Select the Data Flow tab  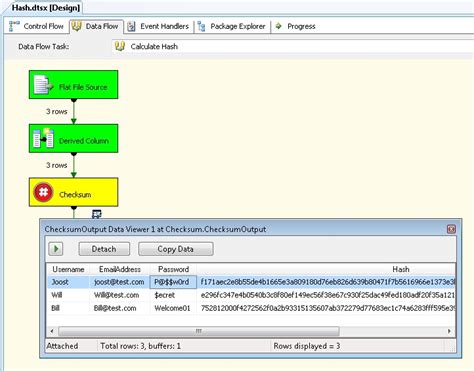coord(97,26)
